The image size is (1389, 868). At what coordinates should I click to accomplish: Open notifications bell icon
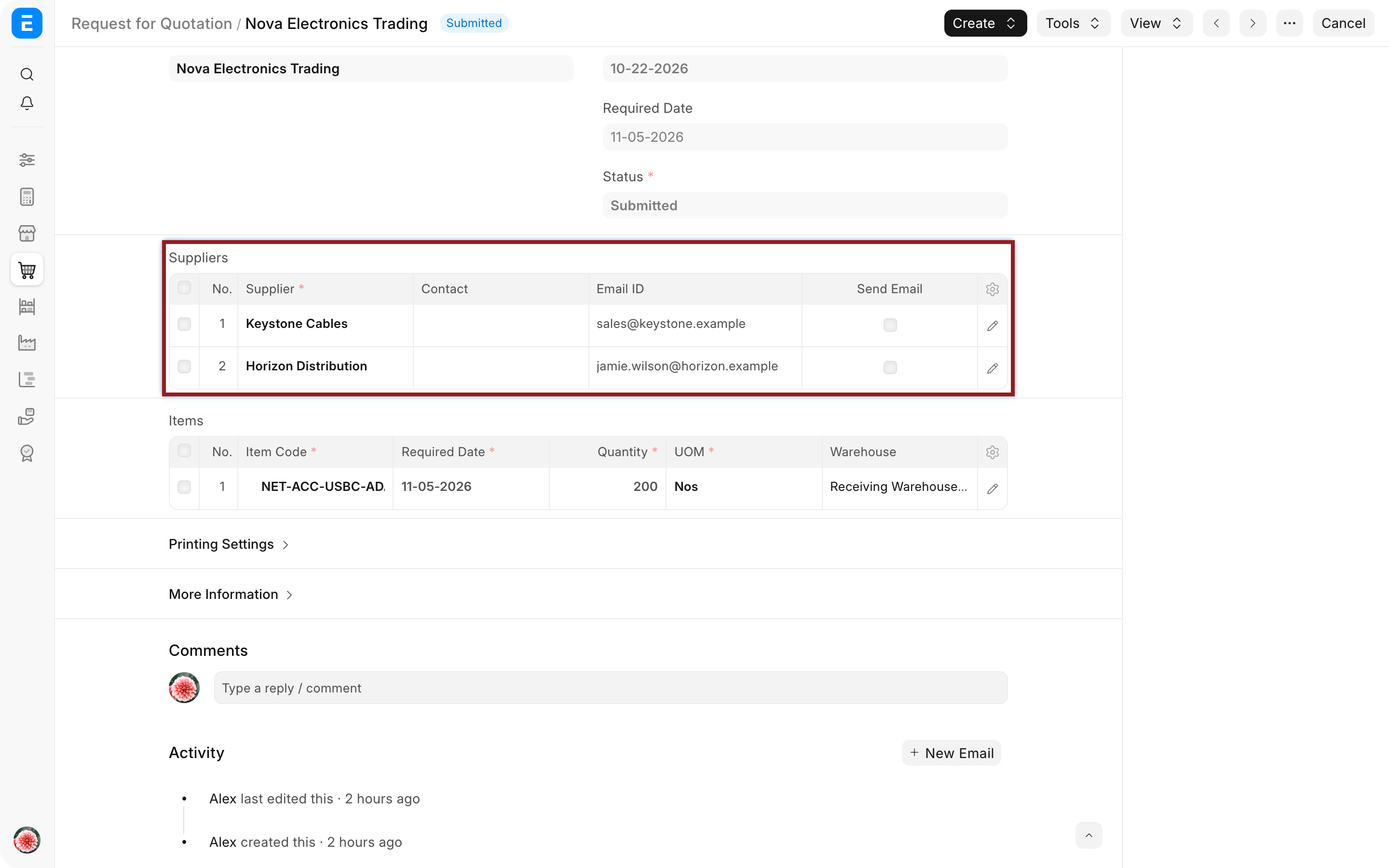[27, 103]
